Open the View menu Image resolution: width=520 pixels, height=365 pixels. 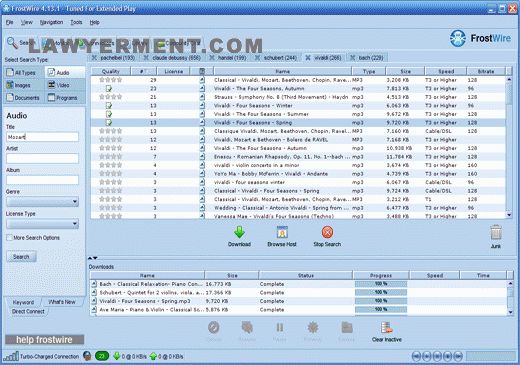point(27,22)
